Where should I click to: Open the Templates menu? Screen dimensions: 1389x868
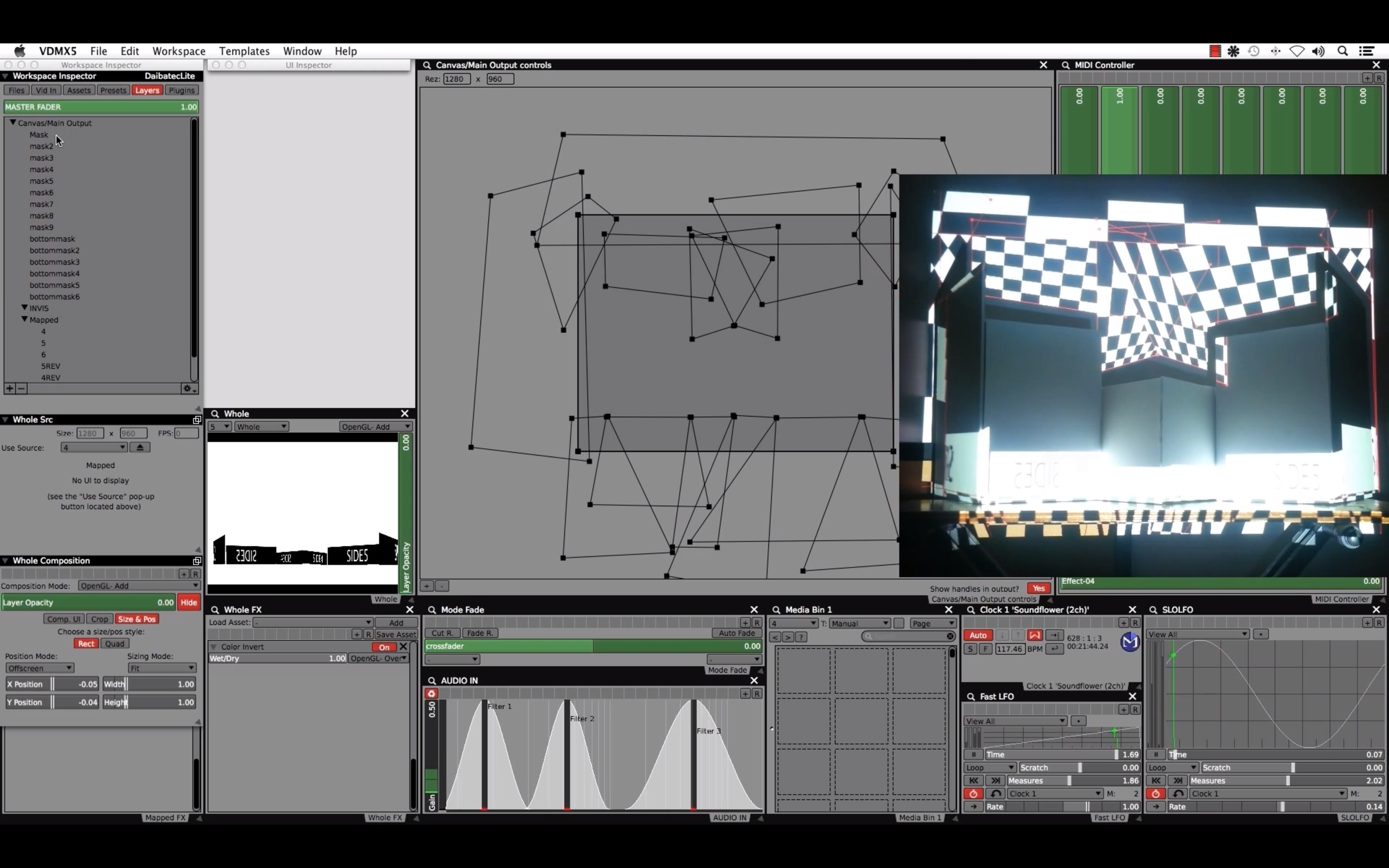[x=244, y=51]
